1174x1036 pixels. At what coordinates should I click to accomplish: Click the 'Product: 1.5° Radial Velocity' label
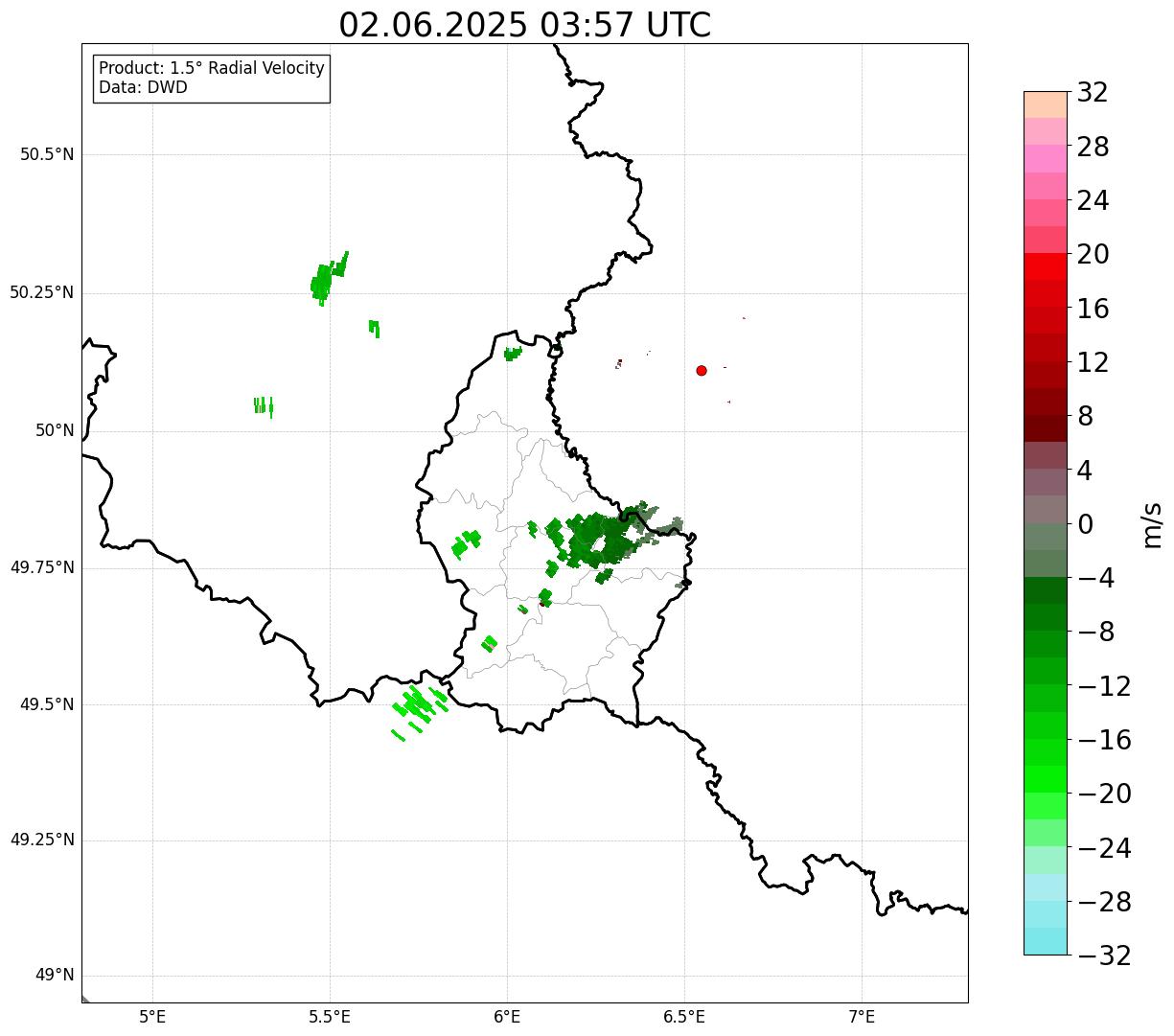click(x=212, y=69)
